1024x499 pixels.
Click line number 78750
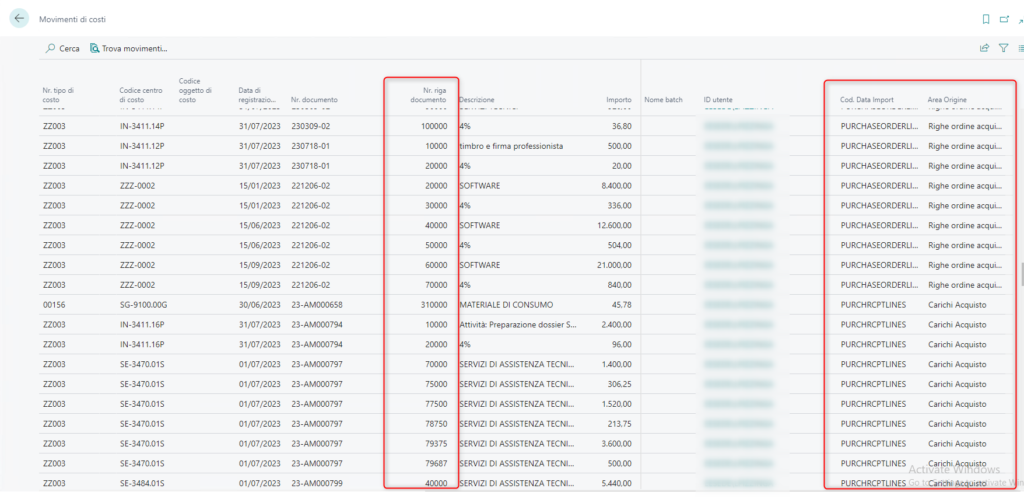(436, 424)
